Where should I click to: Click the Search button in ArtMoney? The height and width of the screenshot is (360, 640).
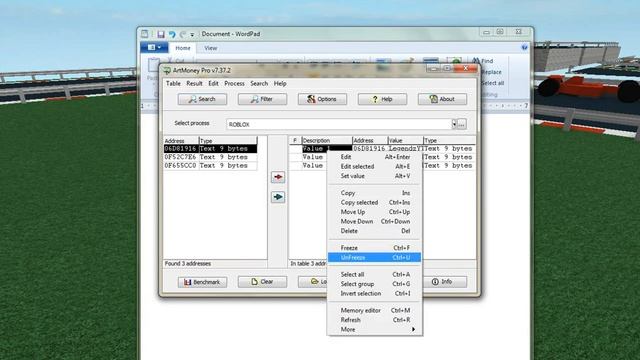[x=202, y=99]
